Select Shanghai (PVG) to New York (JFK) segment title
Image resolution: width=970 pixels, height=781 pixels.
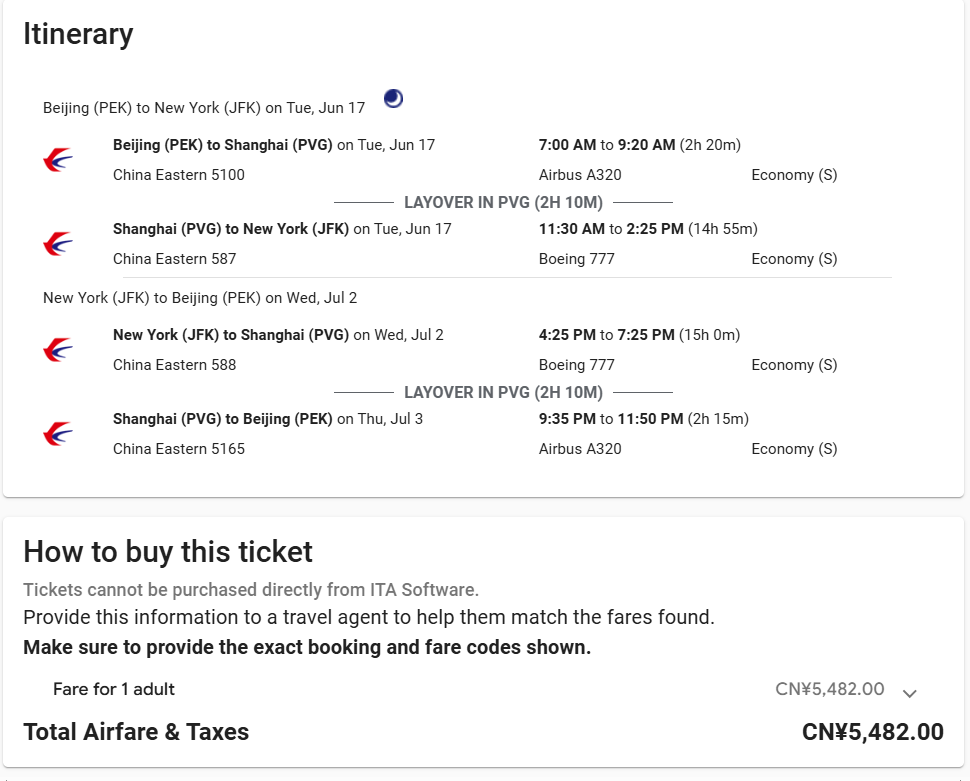(x=231, y=229)
